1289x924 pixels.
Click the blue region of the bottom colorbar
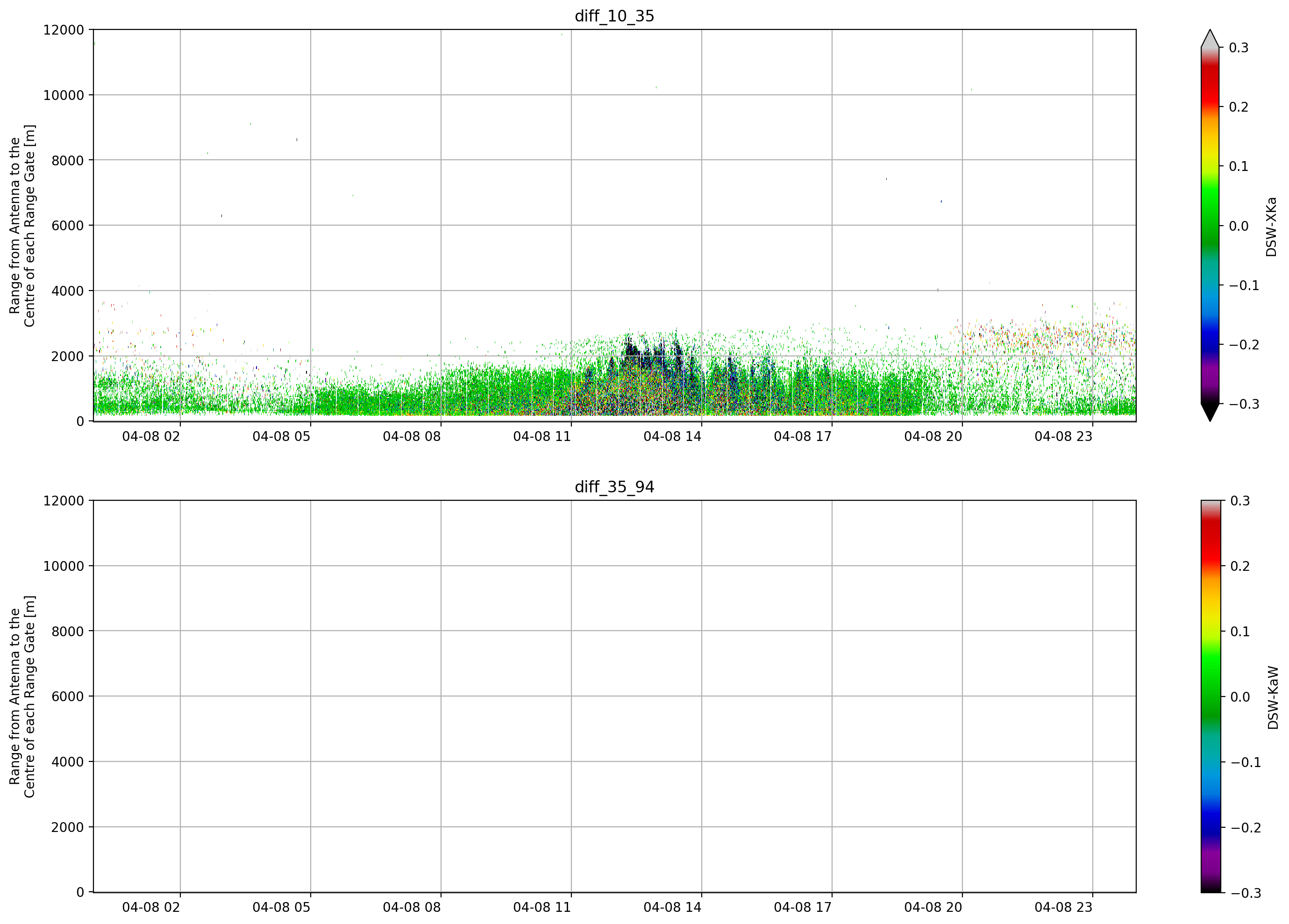[x=1210, y=821]
